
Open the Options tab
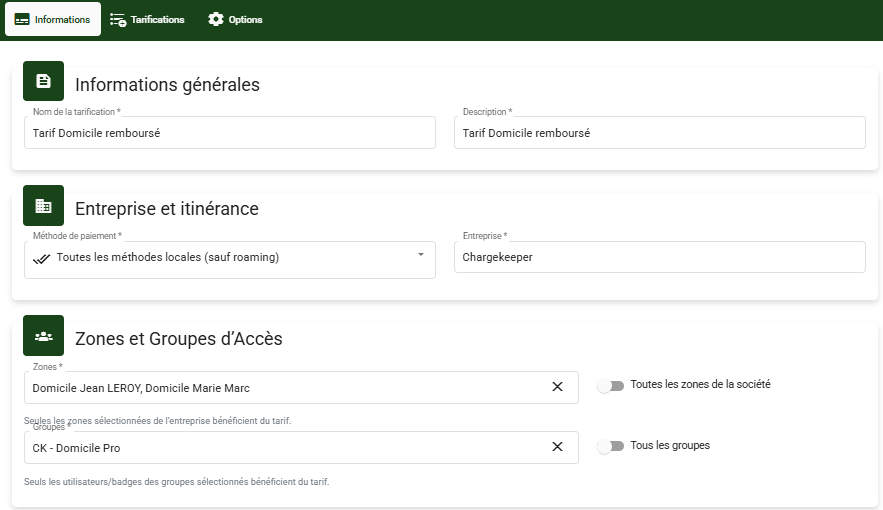click(x=236, y=19)
